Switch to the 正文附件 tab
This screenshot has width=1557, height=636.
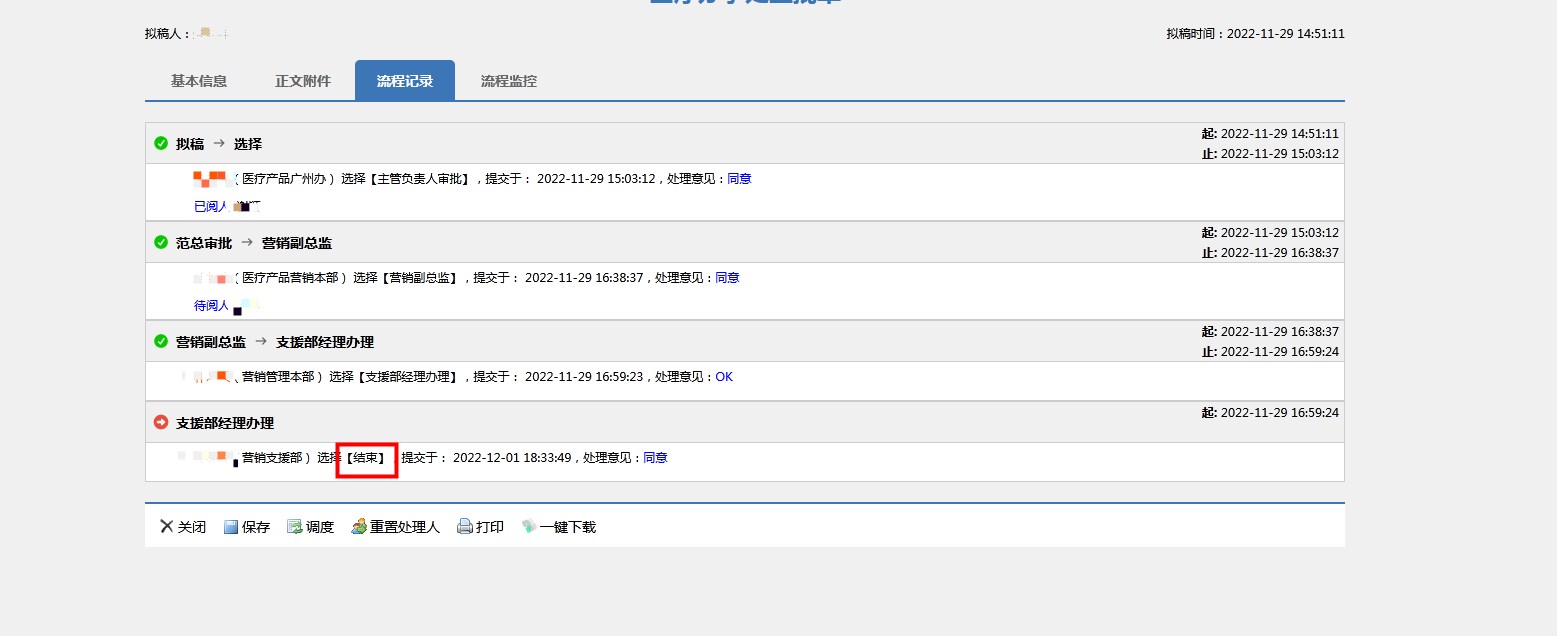(x=303, y=81)
